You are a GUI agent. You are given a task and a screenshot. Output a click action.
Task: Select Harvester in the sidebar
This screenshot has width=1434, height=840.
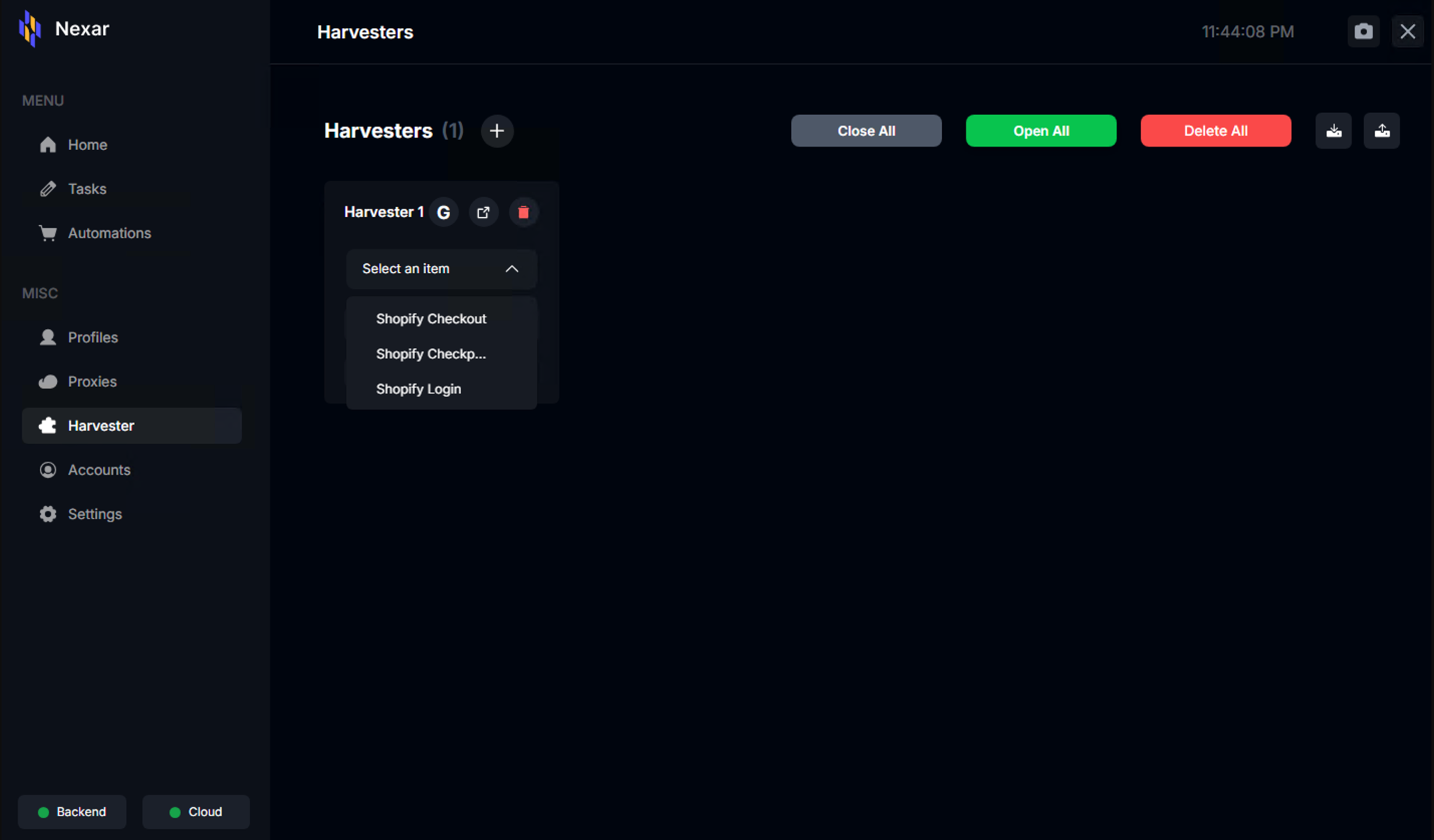132,426
